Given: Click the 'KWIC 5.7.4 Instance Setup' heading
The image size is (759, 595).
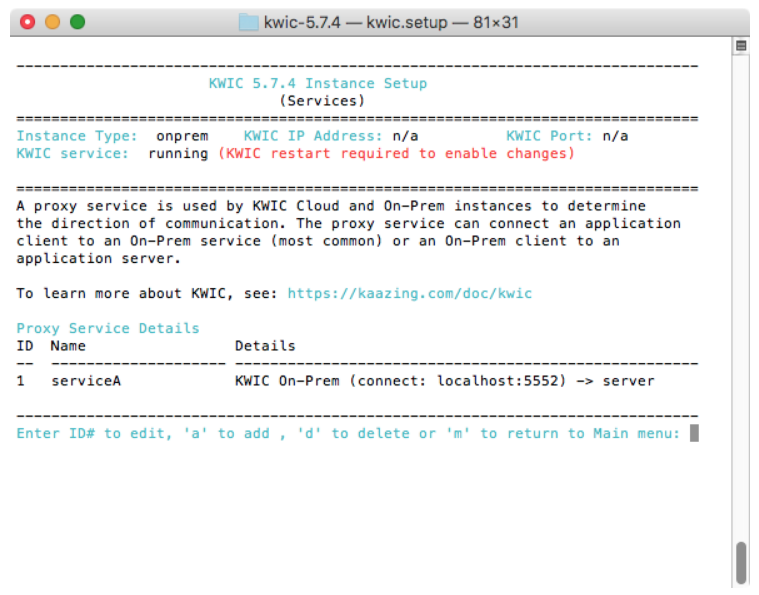Looking at the screenshot, I should [318, 83].
